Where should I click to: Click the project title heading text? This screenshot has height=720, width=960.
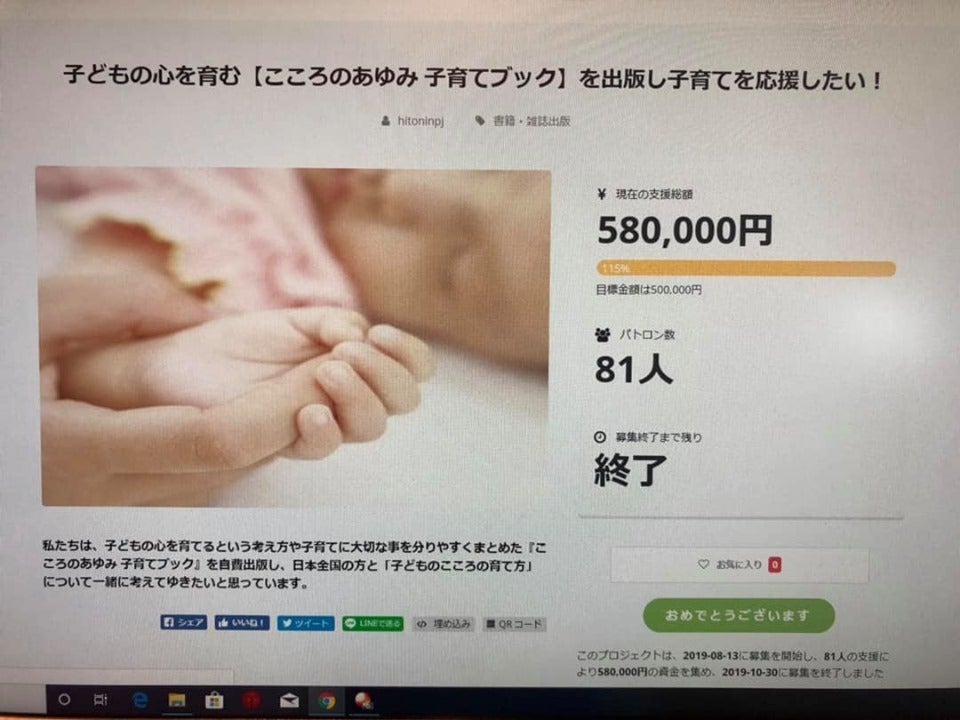click(473, 78)
